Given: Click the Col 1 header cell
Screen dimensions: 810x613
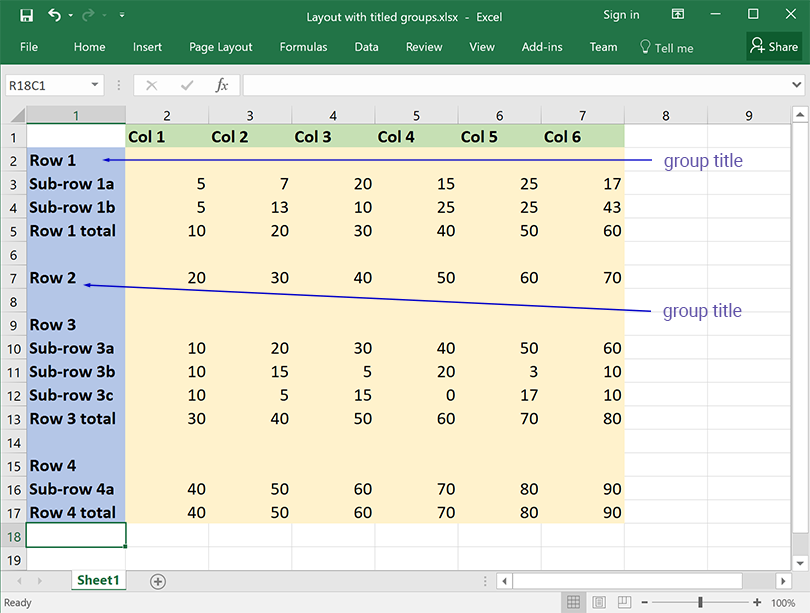Looking at the screenshot, I should click(167, 136).
